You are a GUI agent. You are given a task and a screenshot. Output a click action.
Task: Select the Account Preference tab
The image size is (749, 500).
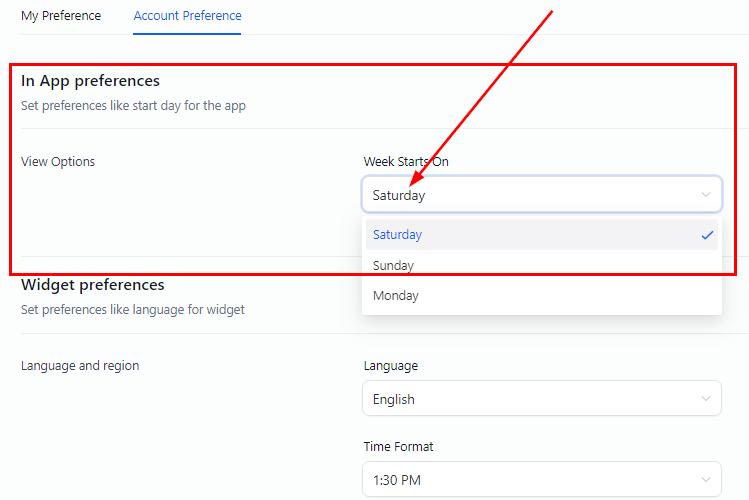click(187, 16)
